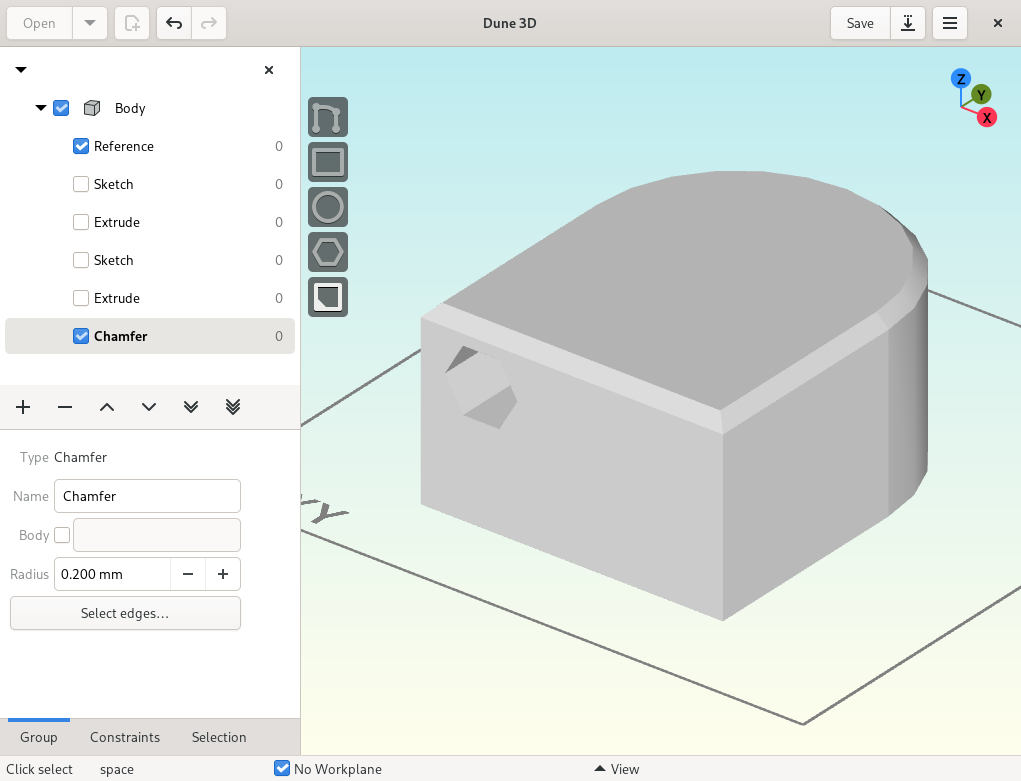This screenshot has height=781, width=1021.
Task: Create a new document
Action: 132,23
